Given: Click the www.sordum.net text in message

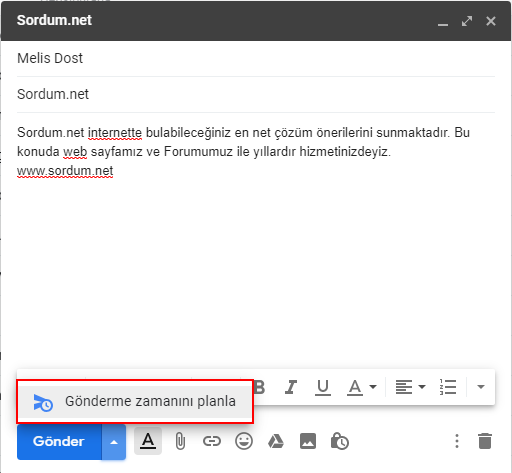Looking at the screenshot, I should [65, 171].
